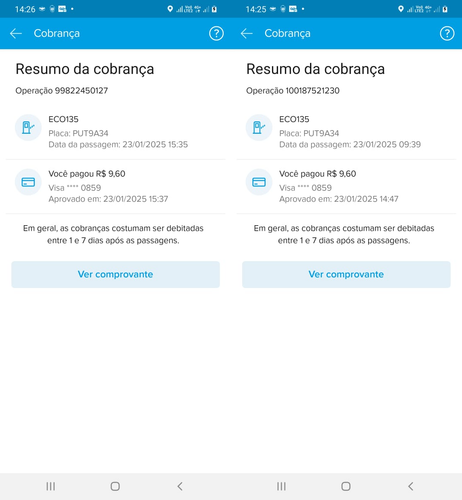Tap location pin icon in right status bar
Image resolution: width=462 pixels, height=500 pixels.
401,9
